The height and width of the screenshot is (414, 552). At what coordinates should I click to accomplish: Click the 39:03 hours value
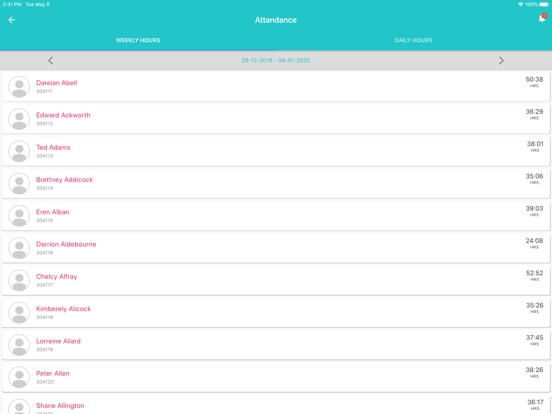click(x=534, y=208)
